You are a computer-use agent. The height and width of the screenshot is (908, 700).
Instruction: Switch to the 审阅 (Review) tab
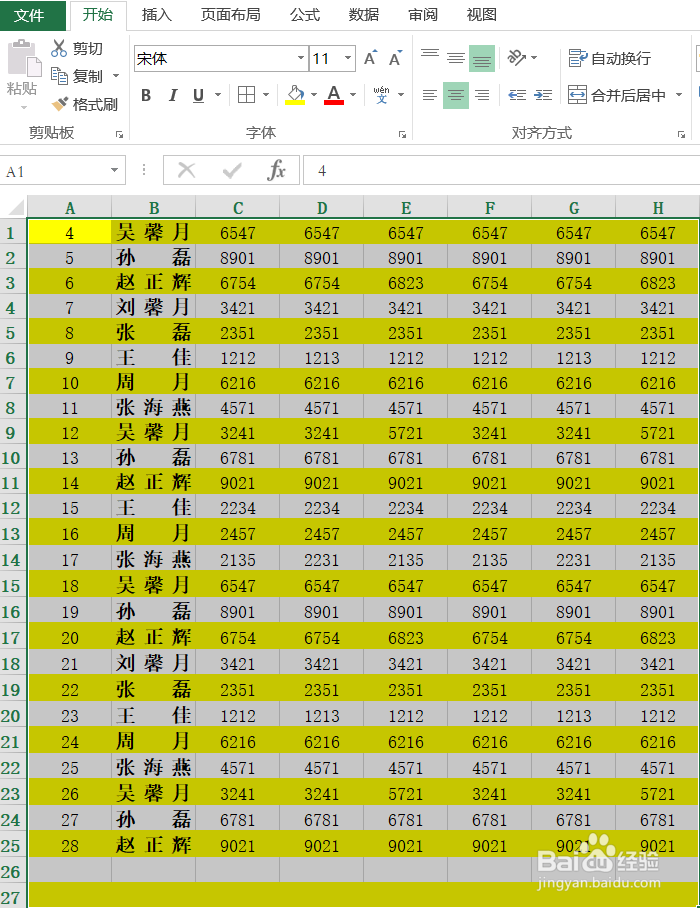pyautogui.click(x=423, y=14)
